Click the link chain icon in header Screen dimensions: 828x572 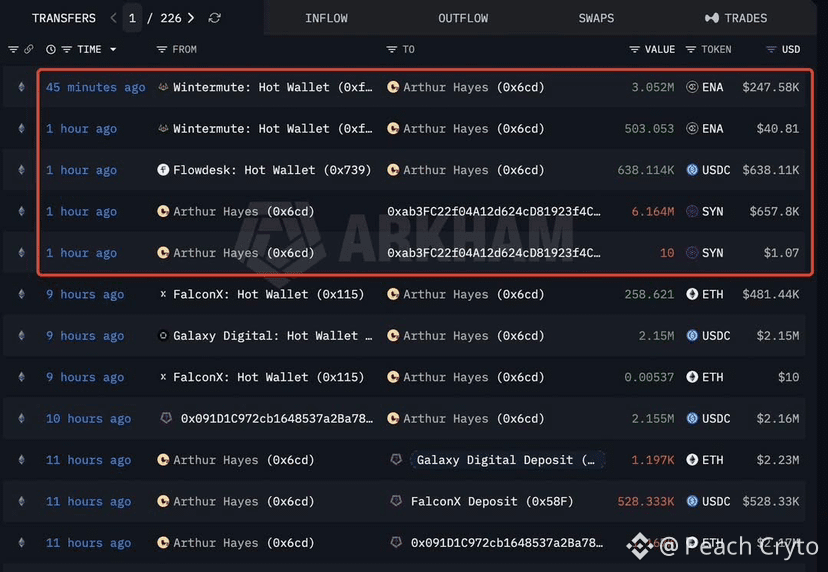pyautogui.click(x=29, y=49)
